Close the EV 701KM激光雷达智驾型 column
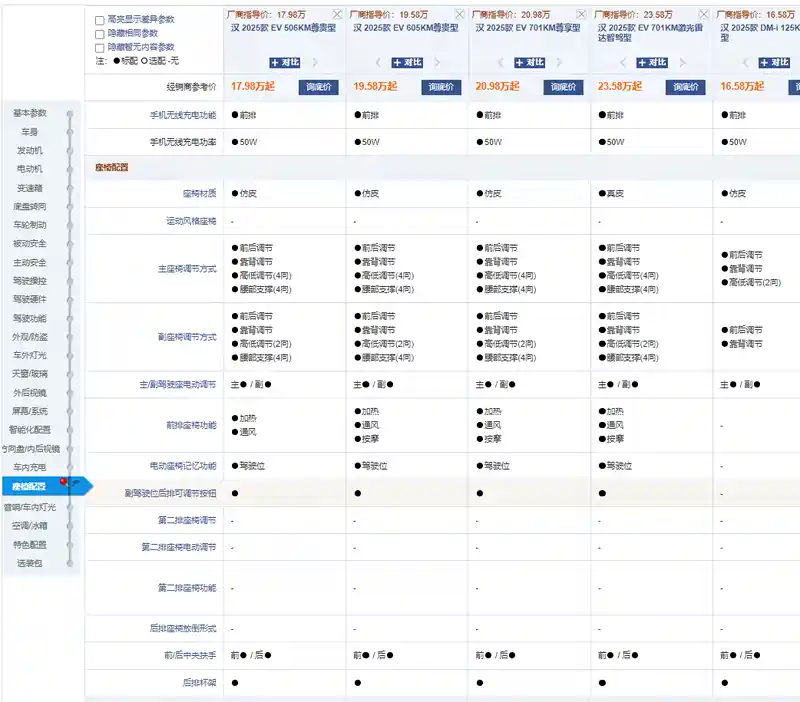This screenshot has height=702, width=800. coord(703,15)
